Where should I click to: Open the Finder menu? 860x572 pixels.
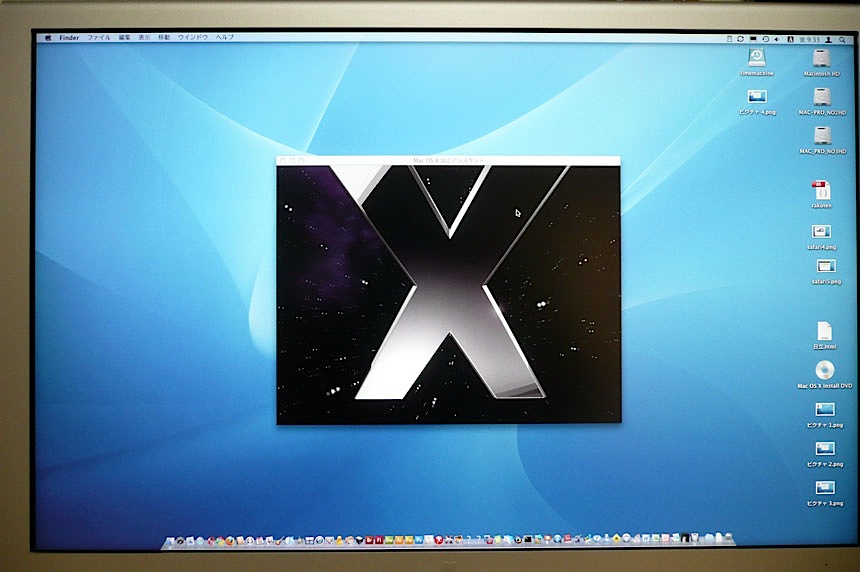tap(69, 38)
